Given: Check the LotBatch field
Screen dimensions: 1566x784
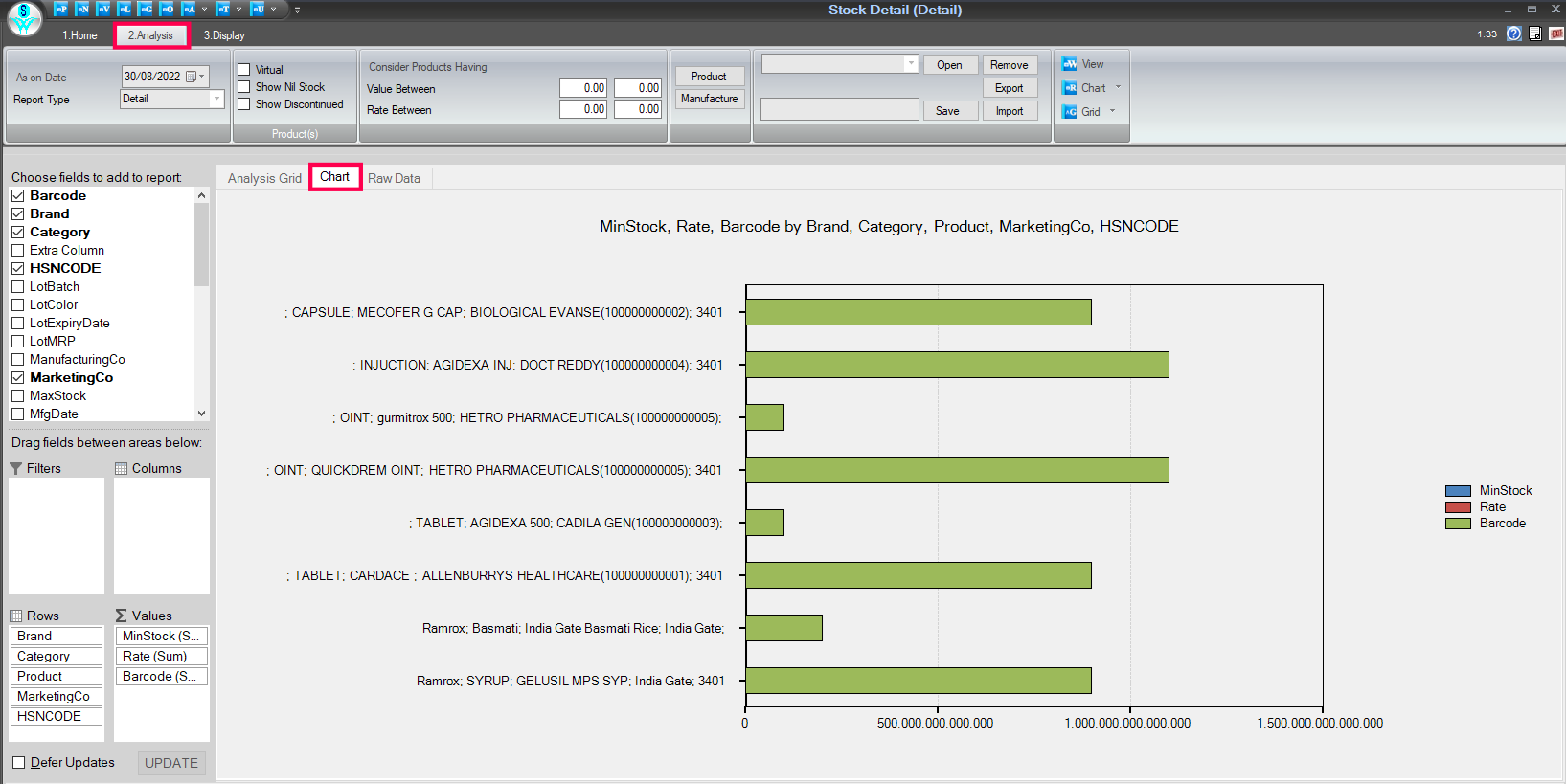Looking at the screenshot, I should tap(17, 286).
